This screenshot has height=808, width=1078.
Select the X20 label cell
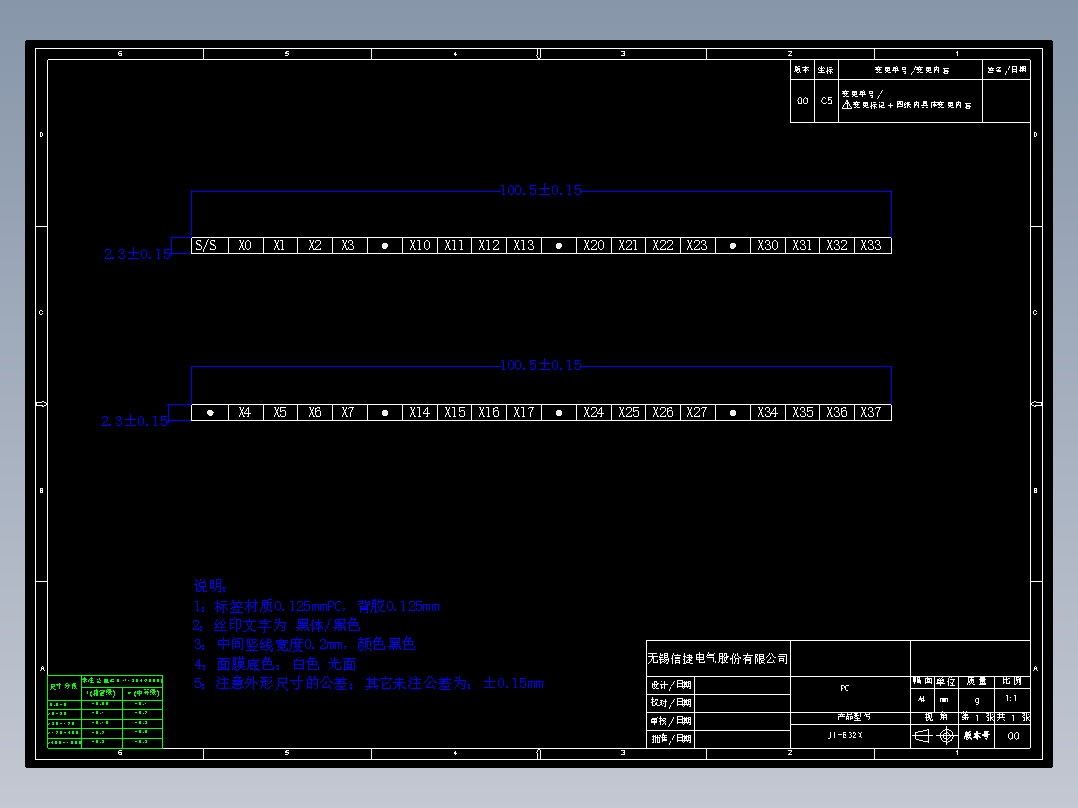coord(594,245)
